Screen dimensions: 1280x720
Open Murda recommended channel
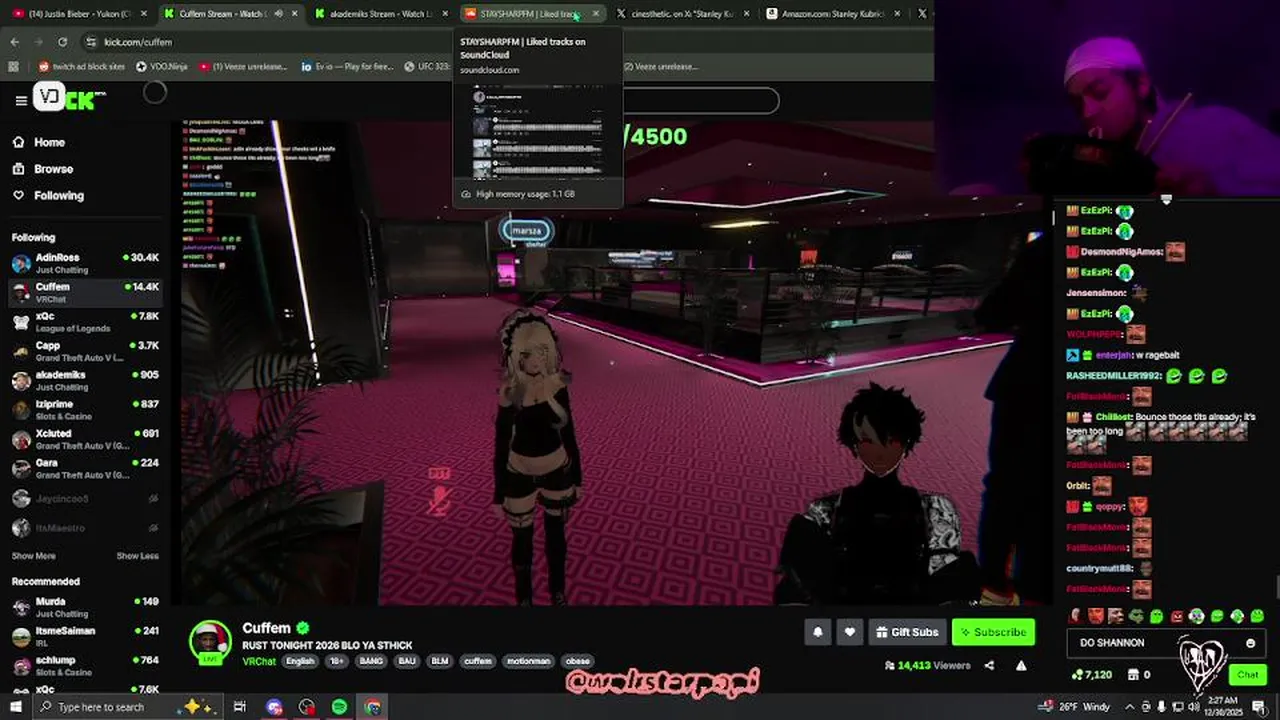click(x=85, y=607)
